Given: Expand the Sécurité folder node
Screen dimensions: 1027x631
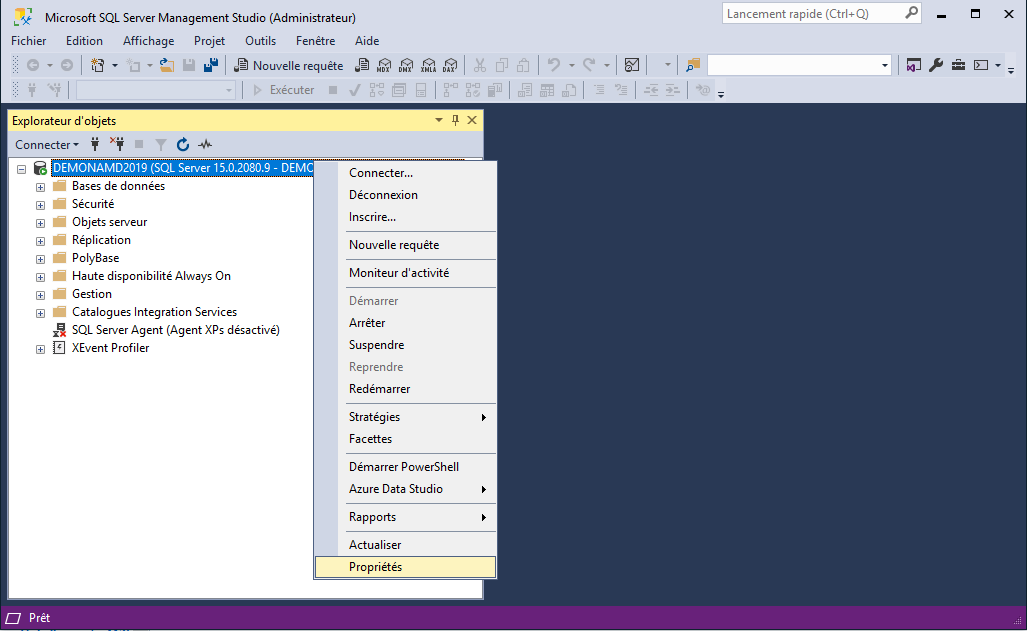Looking at the screenshot, I should [x=41, y=205].
